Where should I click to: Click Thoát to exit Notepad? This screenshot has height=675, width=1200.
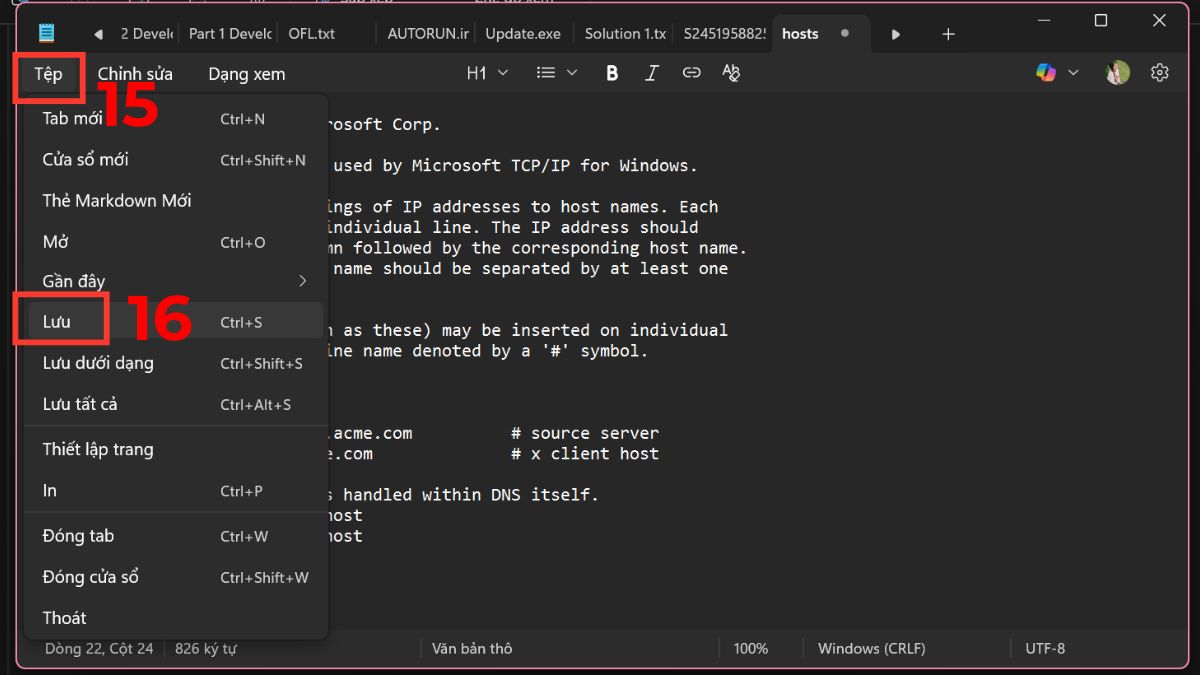point(65,618)
